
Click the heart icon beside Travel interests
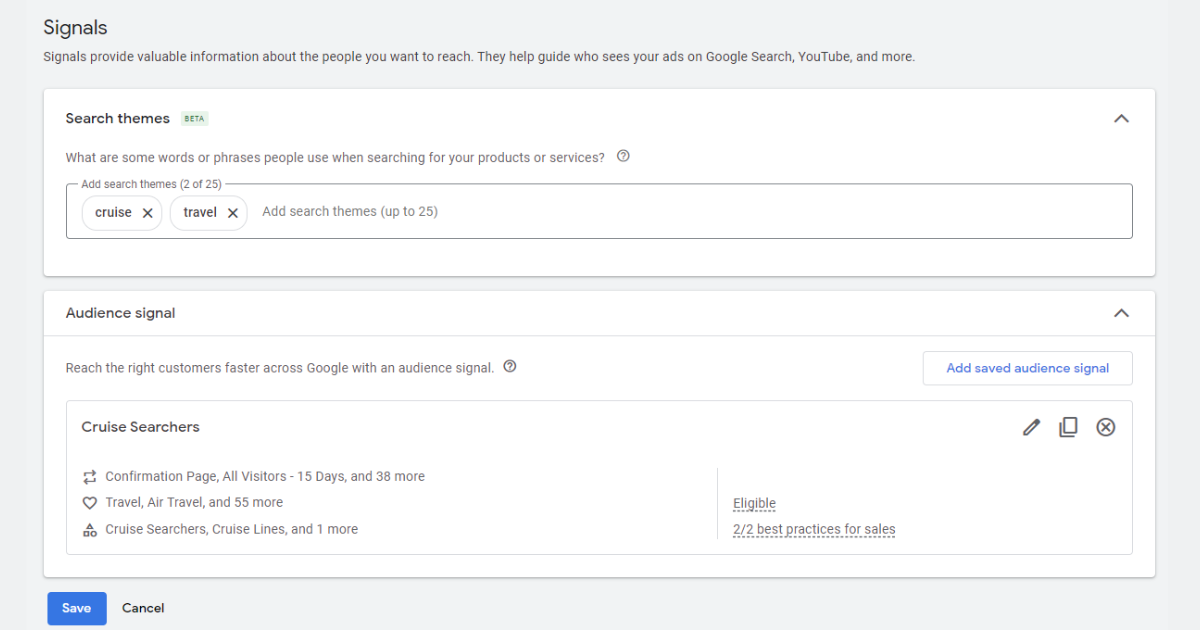tap(90, 502)
